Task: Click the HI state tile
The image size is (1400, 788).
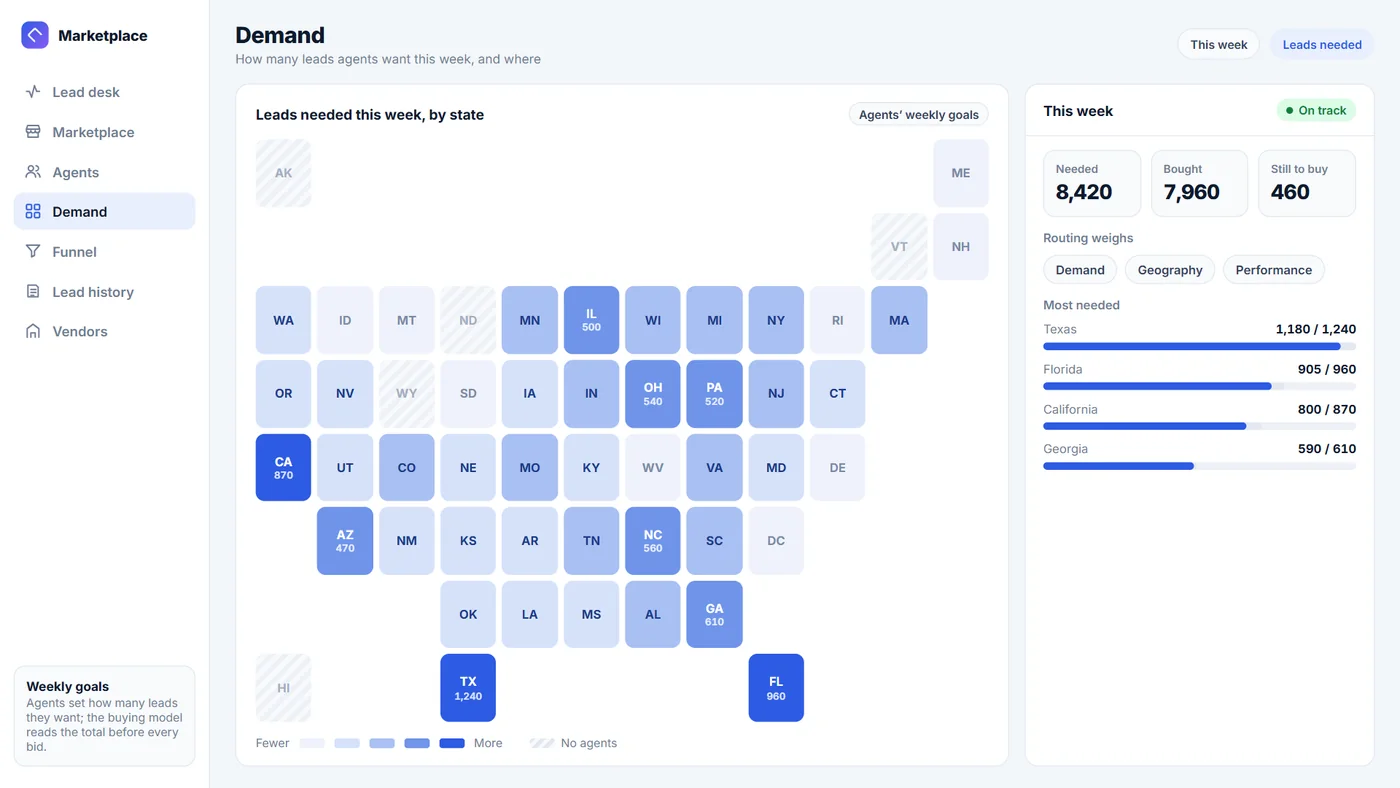Action: coord(283,688)
